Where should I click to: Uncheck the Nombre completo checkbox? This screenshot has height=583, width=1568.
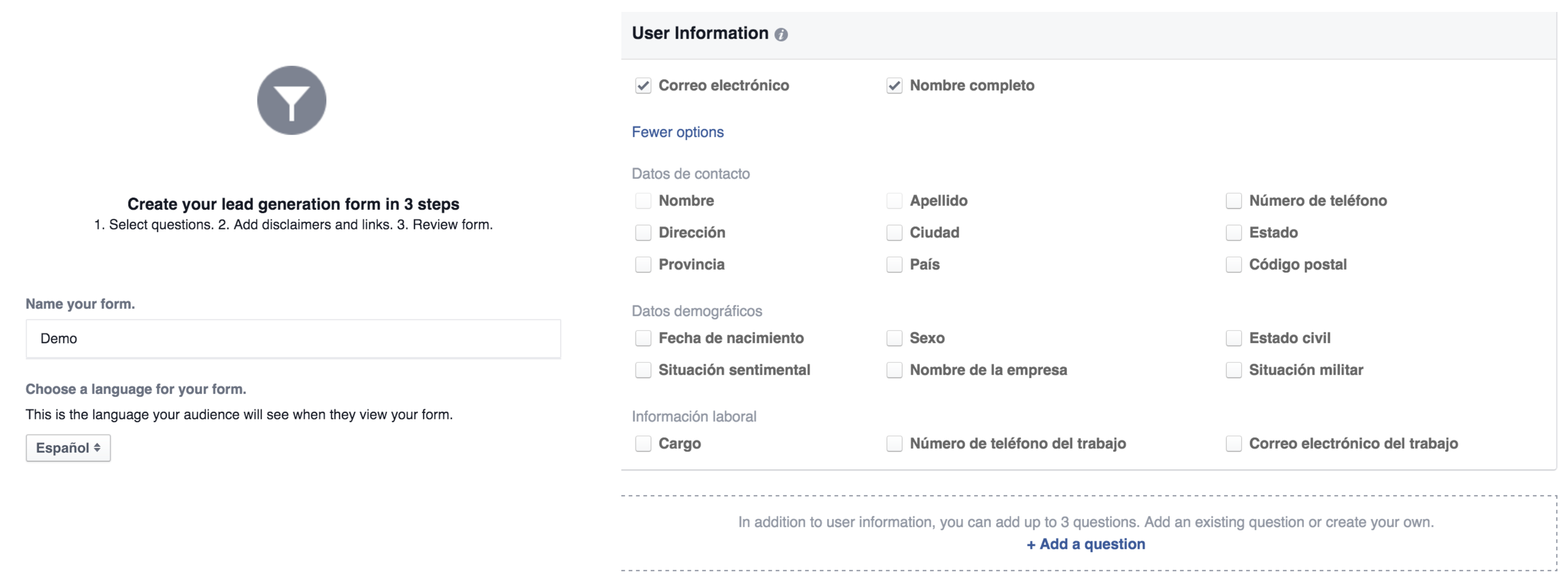894,86
